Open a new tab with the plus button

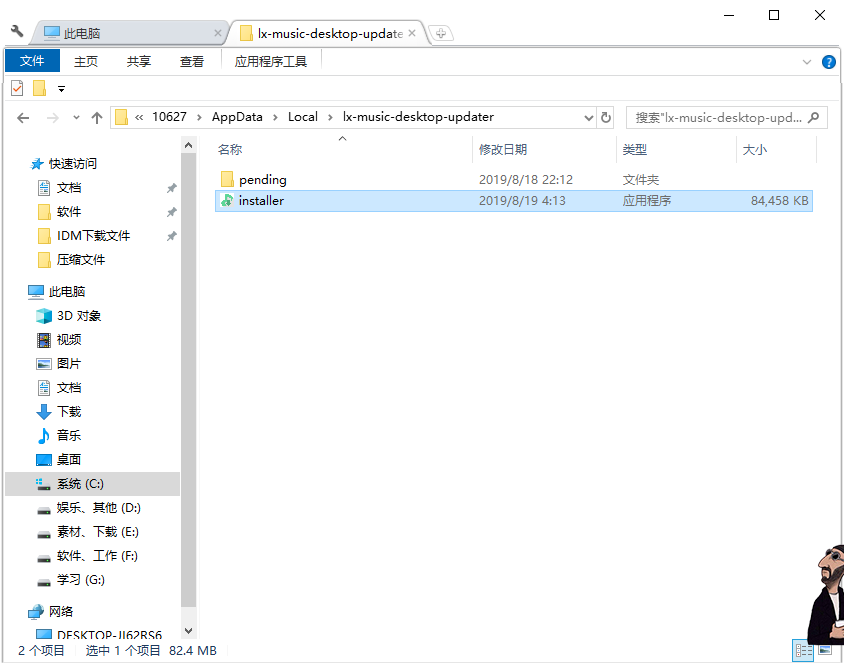[440, 32]
